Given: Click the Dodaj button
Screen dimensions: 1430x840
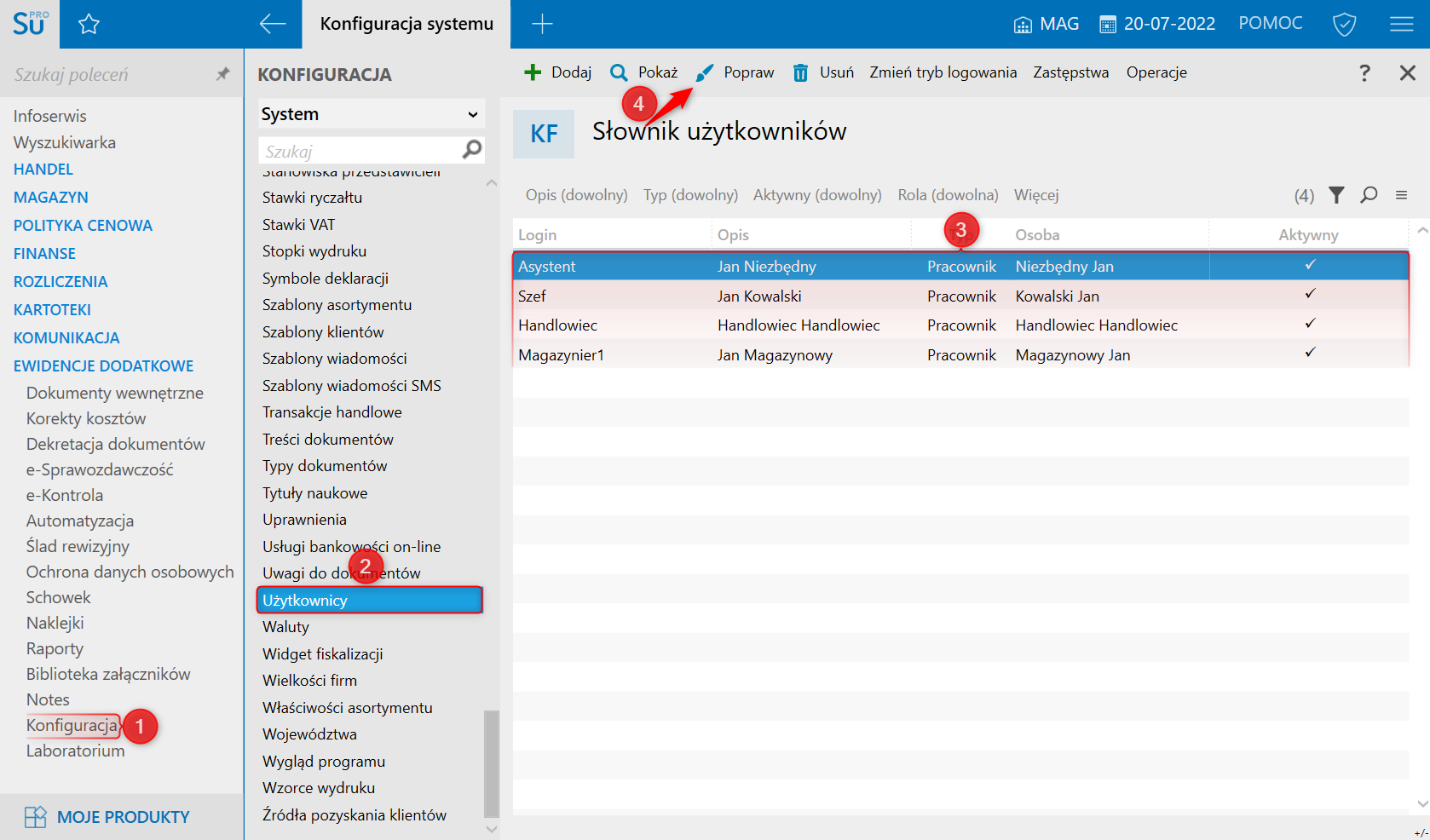Looking at the screenshot, I should coord(558,72).
